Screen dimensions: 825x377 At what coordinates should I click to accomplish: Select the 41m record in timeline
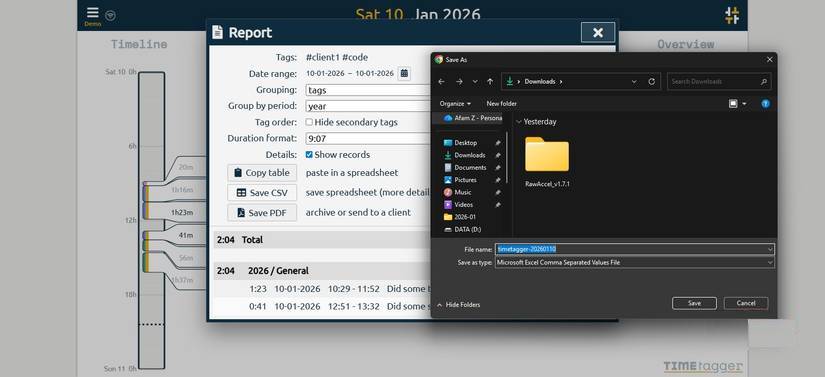186,236
